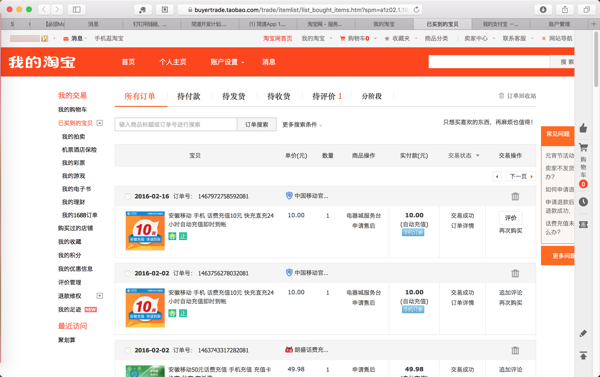Viewport: 600px width, 377px height.
Task: Expand 更多搜索条件 search options
Action: point(302,125)
